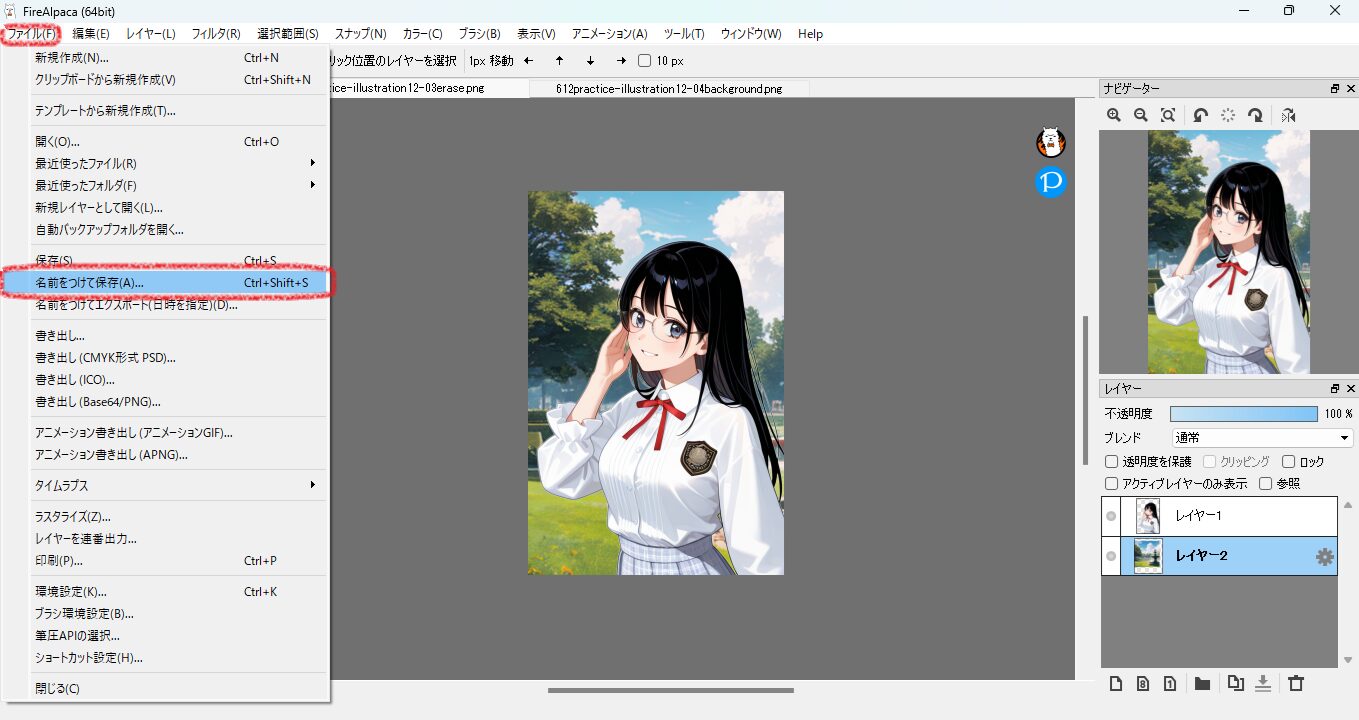Viewport: 1359px width, 720px height.
Task: Switch to the 04background.png tab
Action: 669,89
